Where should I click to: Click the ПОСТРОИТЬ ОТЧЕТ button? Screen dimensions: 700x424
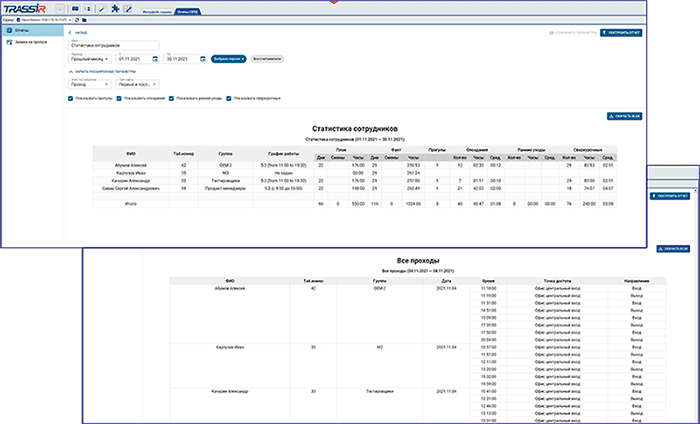(x=620, y=33)
